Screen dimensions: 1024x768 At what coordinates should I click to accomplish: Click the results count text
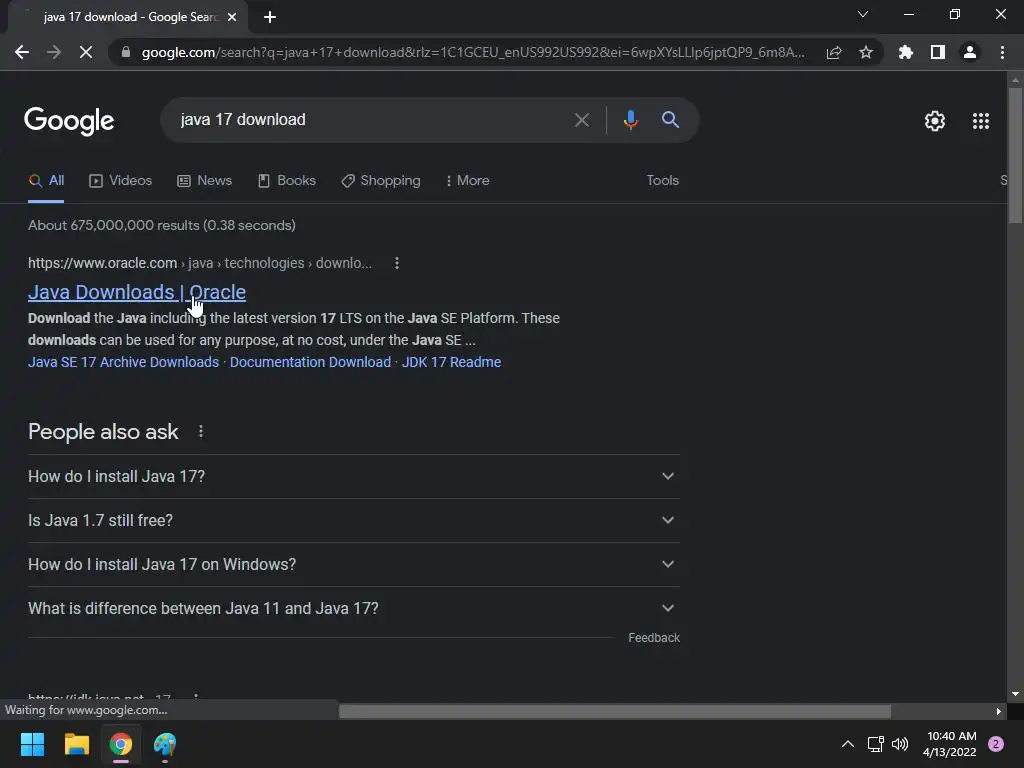(162, 225)
